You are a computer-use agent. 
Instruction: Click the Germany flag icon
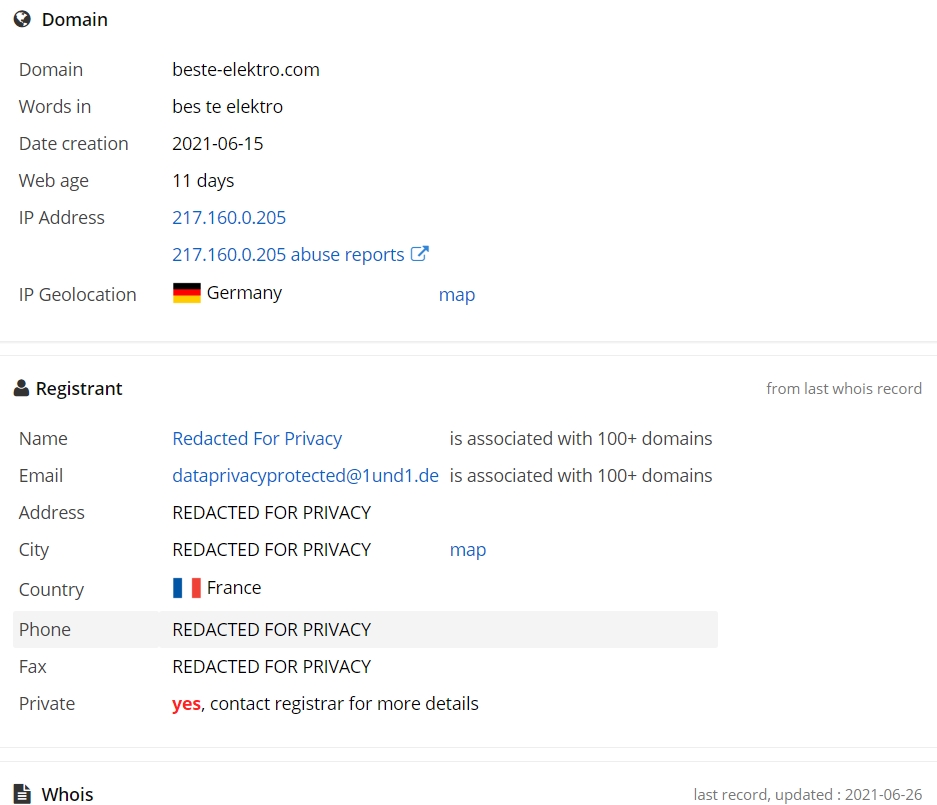(186, 293)
